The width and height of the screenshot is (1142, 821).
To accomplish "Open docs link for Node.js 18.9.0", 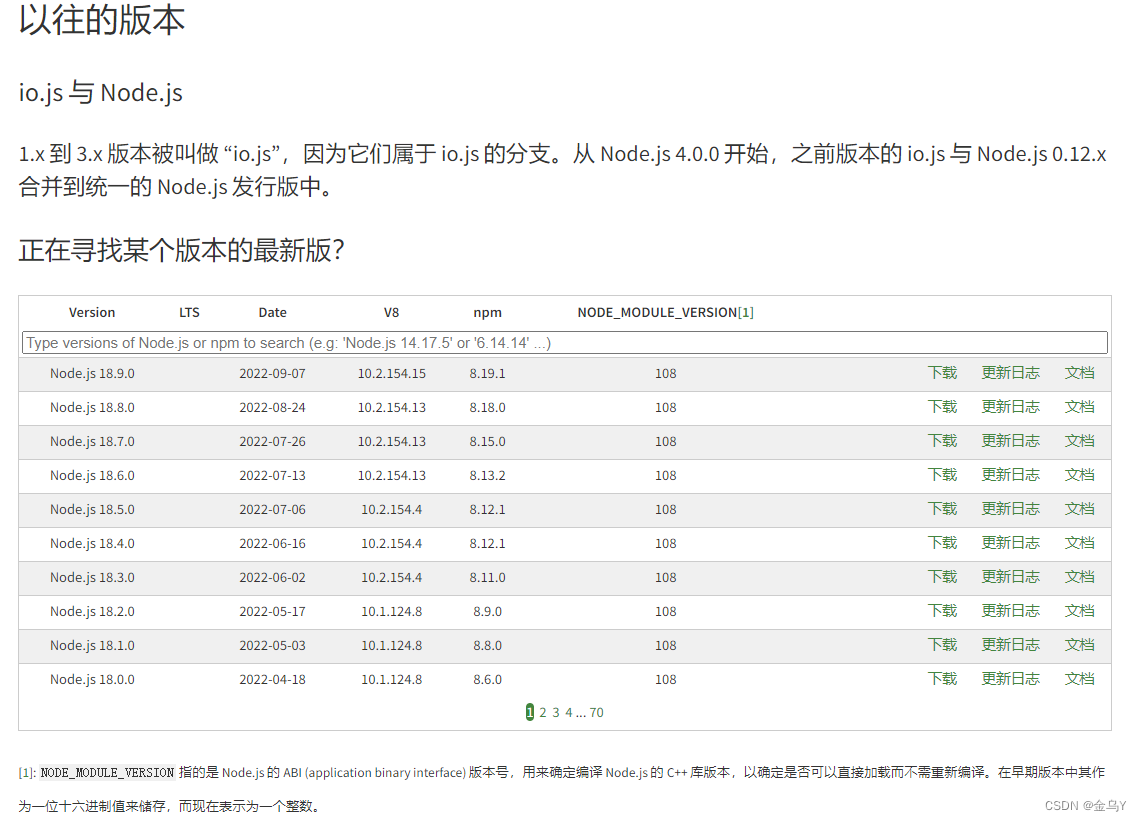I will [x=1079, y=373].
